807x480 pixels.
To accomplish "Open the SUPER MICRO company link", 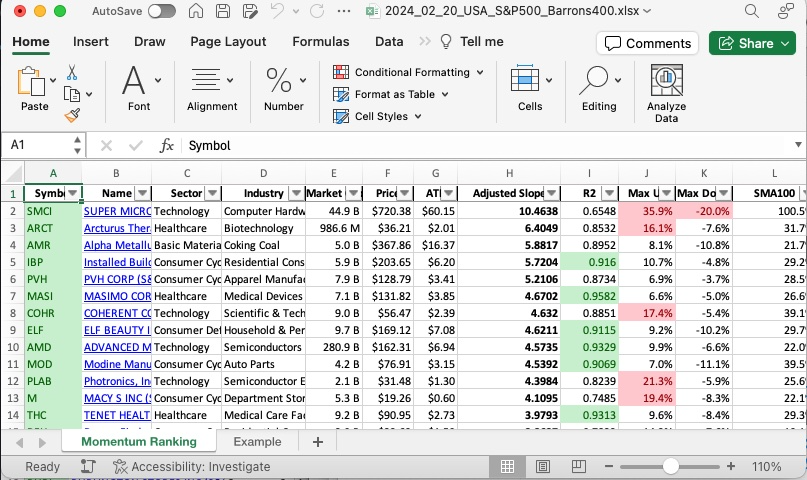I will pyautogui.click(x=117, y=211).
